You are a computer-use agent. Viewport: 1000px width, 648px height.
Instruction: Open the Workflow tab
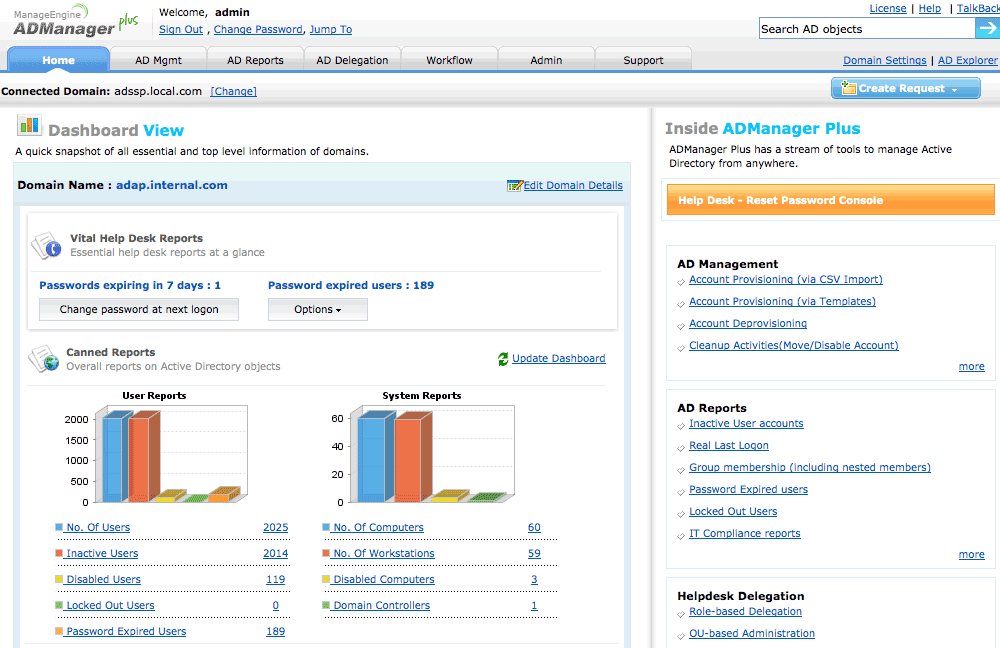point(449,60)
